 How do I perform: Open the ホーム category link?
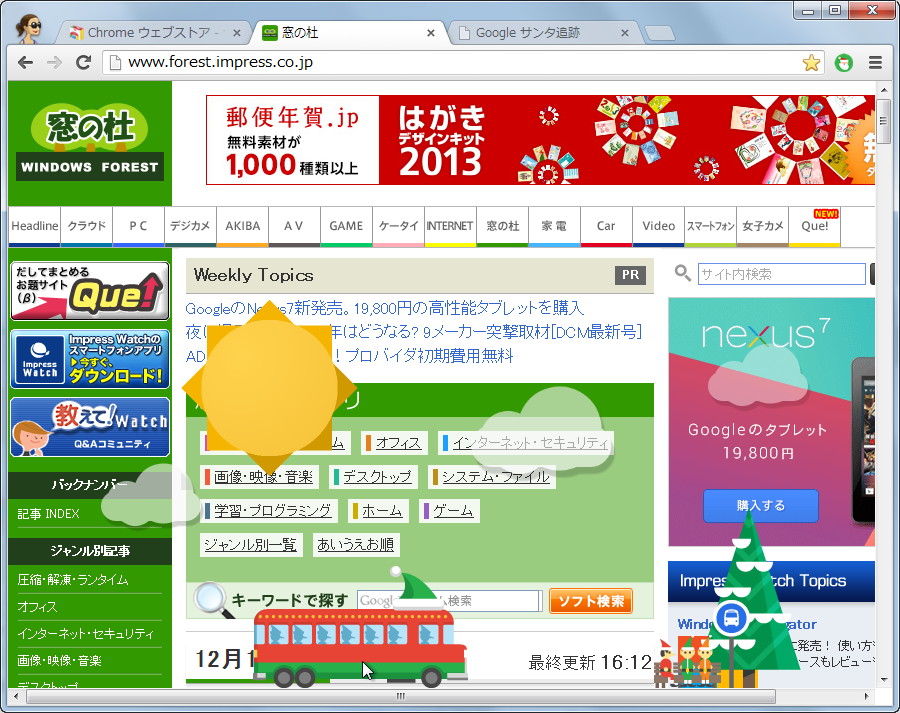[382, 510]
